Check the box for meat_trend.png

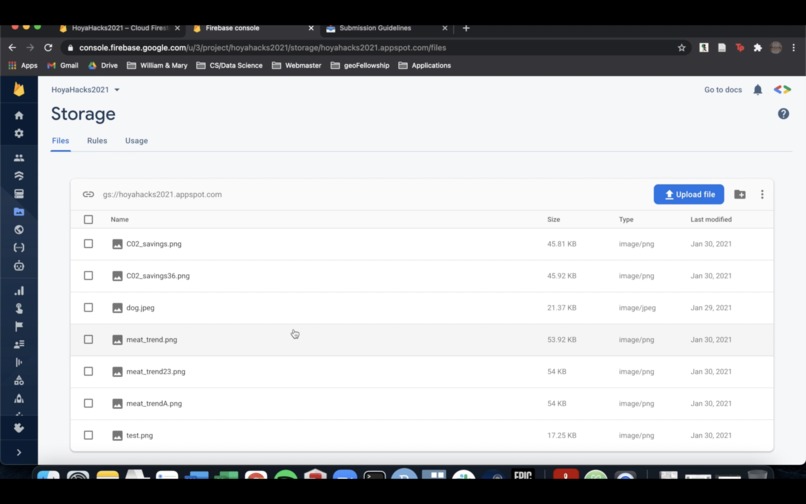point(88,339)
